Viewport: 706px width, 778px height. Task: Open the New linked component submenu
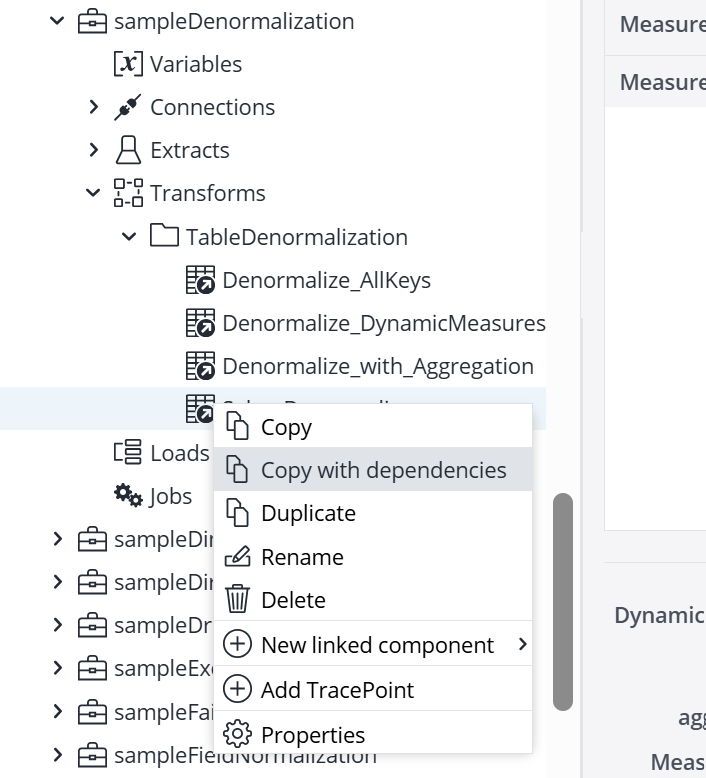click(377, 645)
